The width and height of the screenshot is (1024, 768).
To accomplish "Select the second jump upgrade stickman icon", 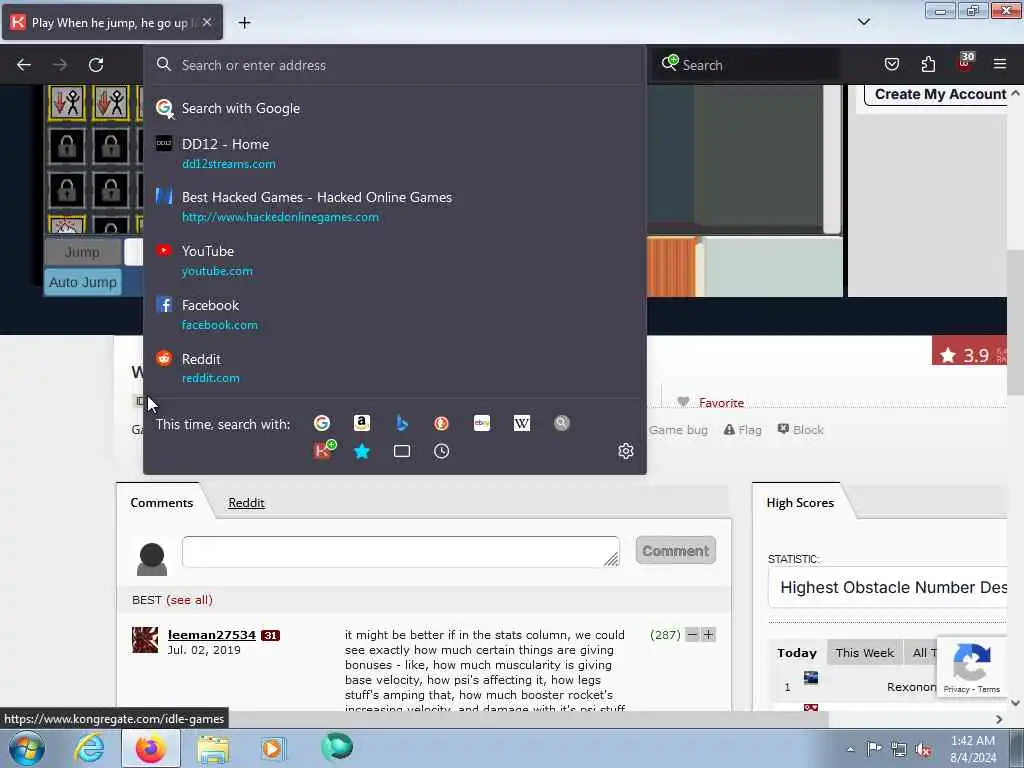I will tap(111, 102).
